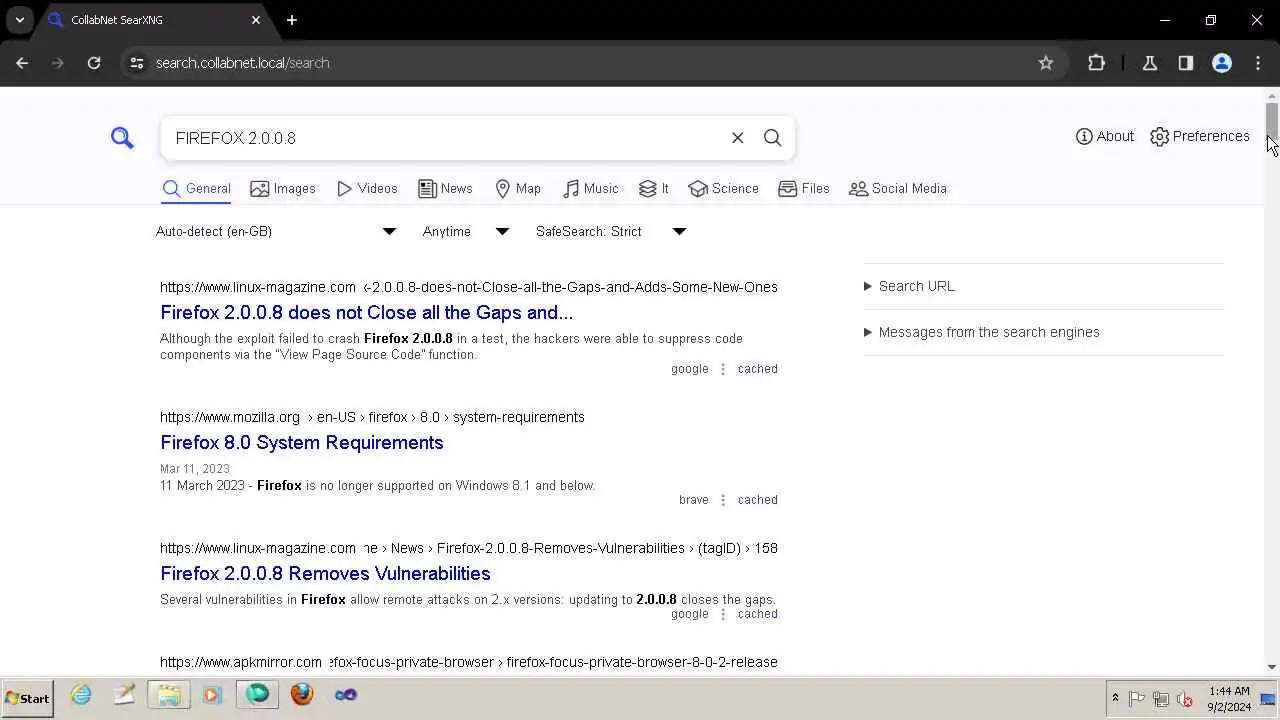Show hidden system tray icons
This screenshot has width=1280, height=720.
[1115, 699]
